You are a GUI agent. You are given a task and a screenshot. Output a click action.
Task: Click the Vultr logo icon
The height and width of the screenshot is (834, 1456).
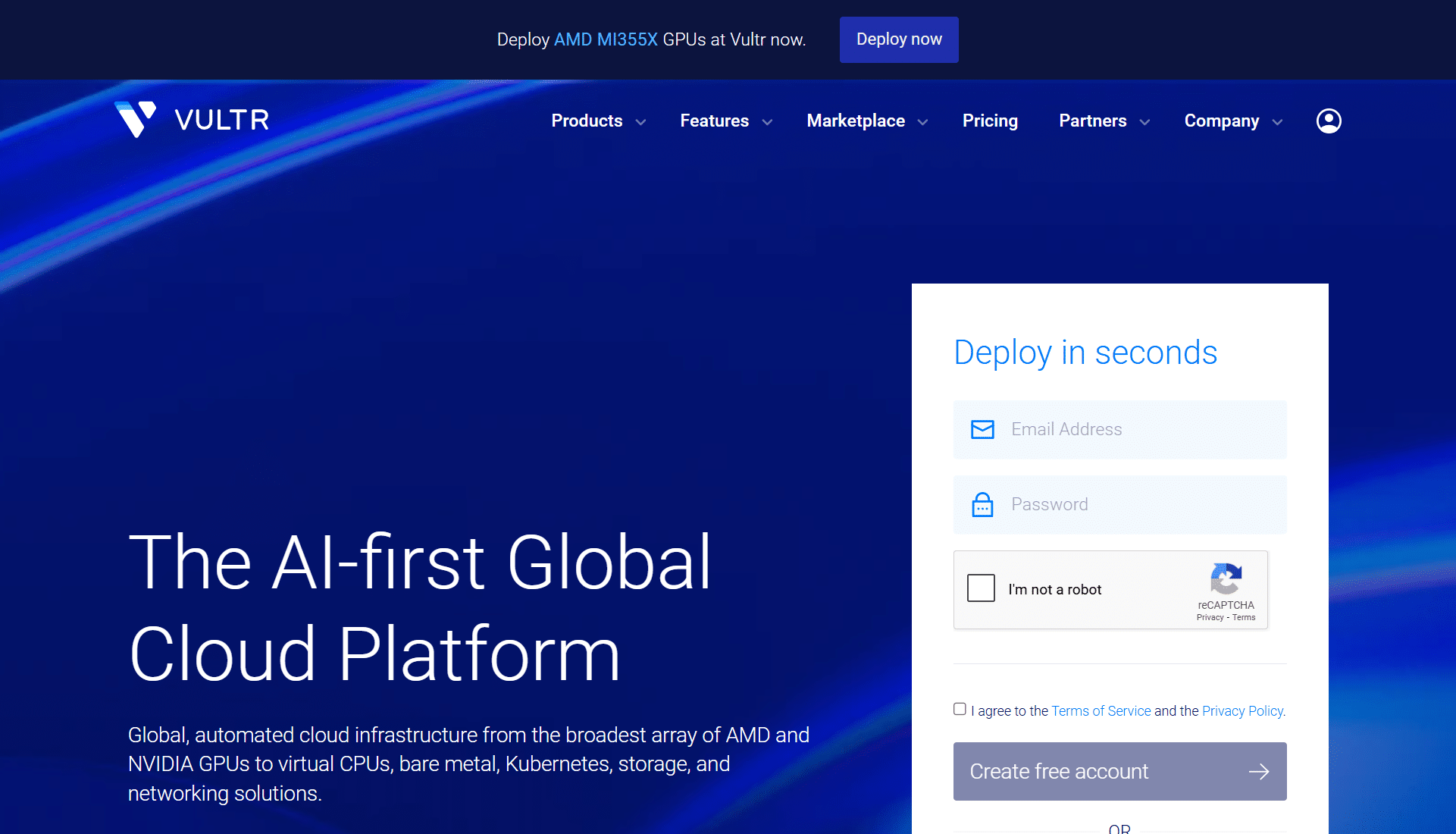135,119
